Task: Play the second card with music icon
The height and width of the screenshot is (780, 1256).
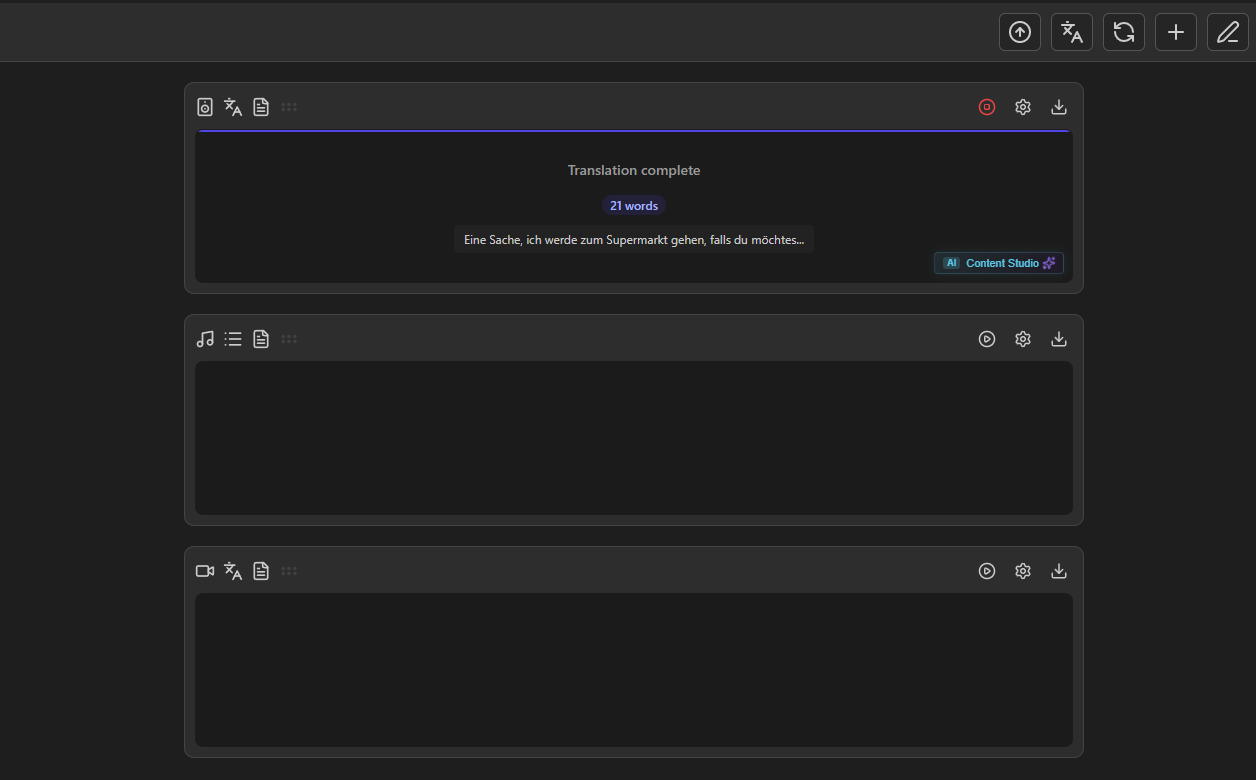Action: (x=987, y=339)
